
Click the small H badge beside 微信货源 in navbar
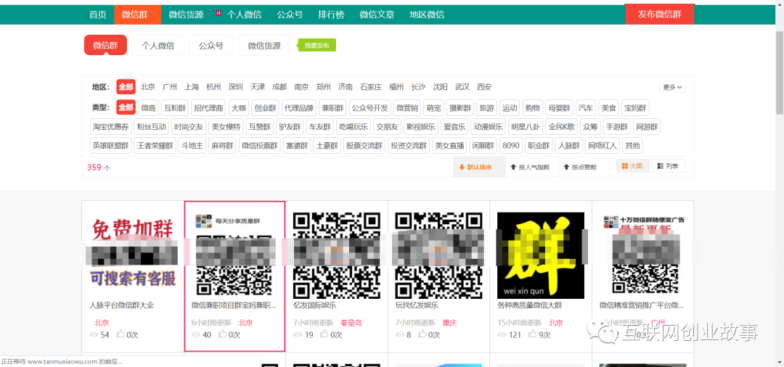pyautogui.click(x=218, y=13)
